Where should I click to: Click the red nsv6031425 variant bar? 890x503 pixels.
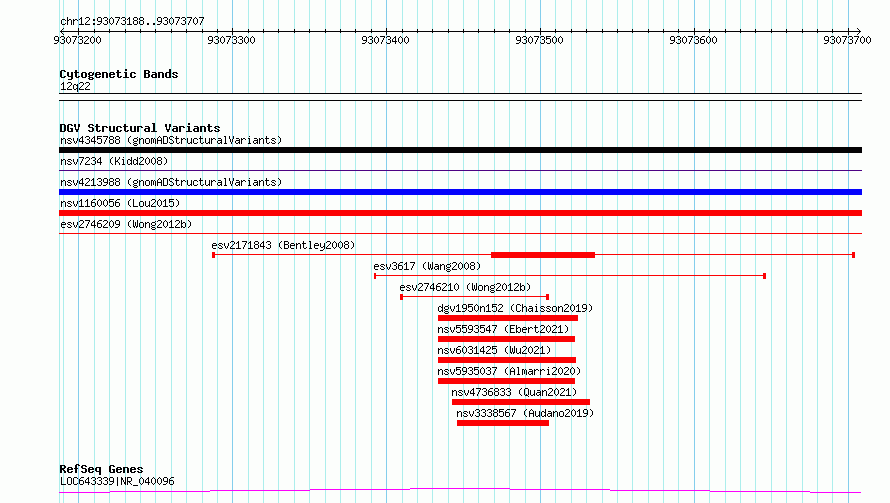click(x=507, y=360)
